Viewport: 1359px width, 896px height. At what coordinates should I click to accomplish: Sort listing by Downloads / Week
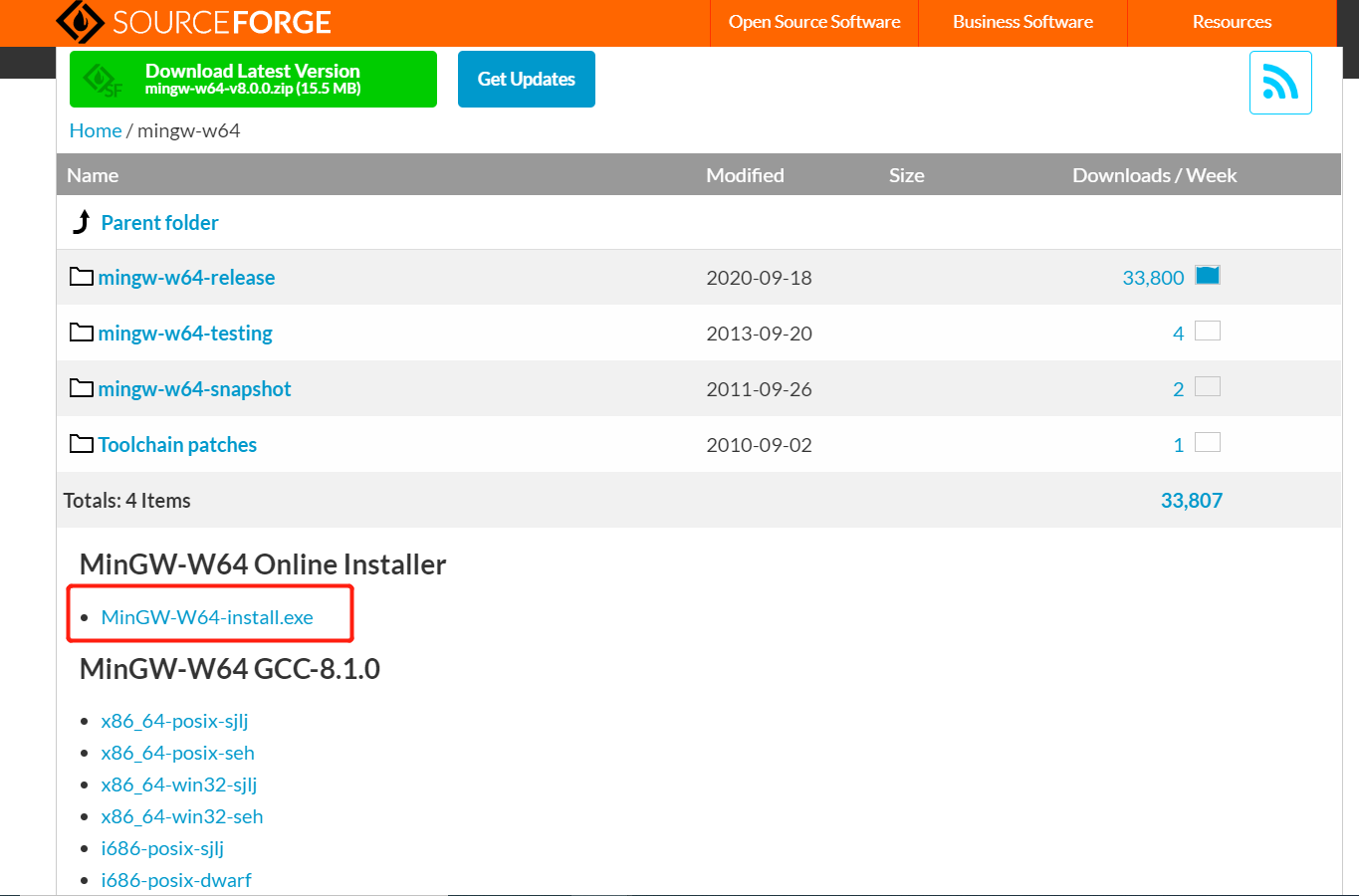pyautogui.click(x=1154, y=174)
